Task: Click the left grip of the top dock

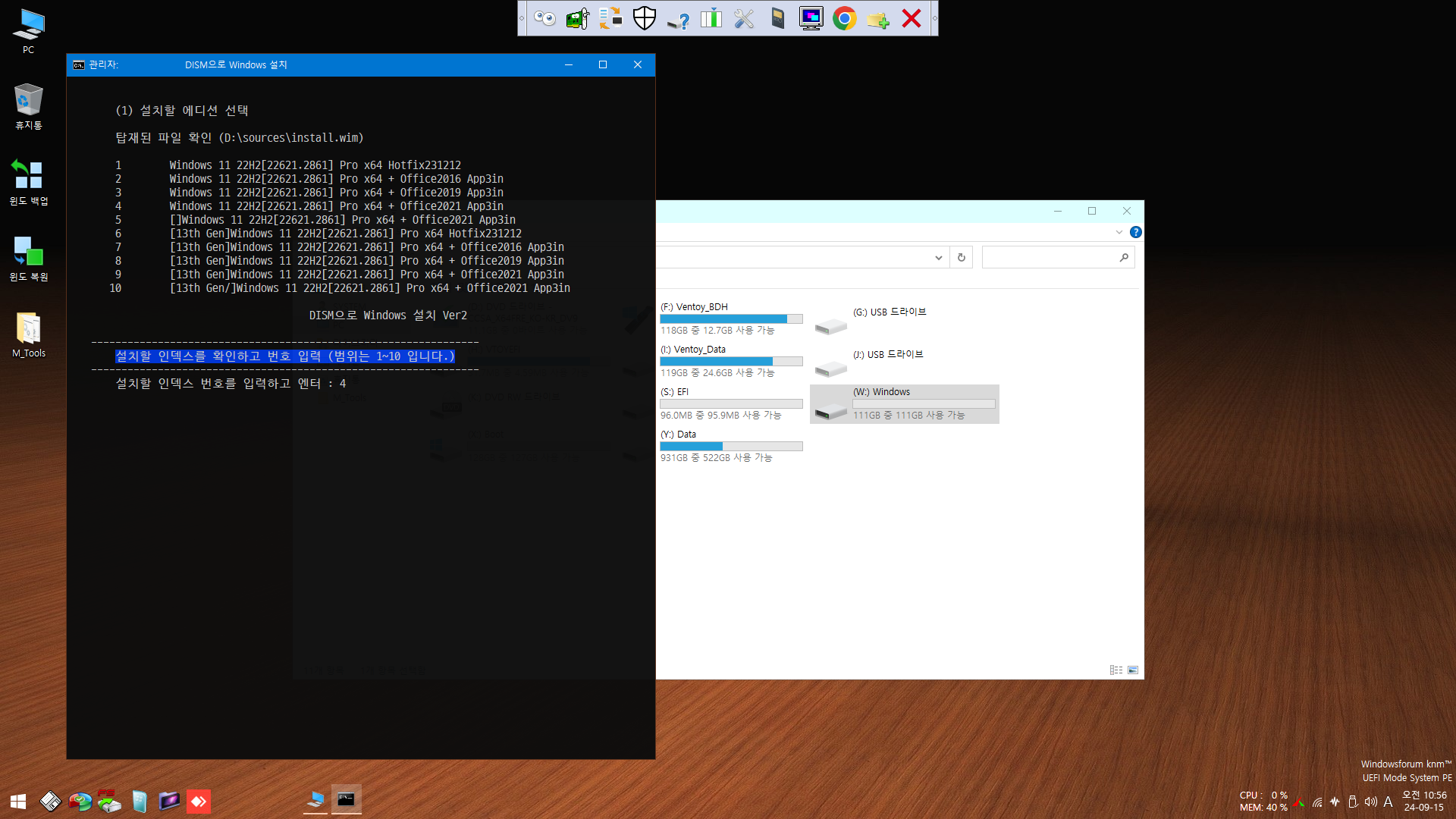Action: click(x=522, y=18)
